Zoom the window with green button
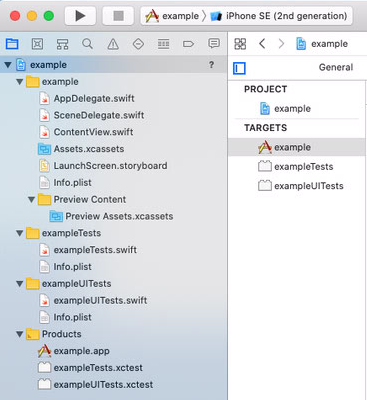The width and height of the screenshot is (367, 400). [x=49, y=16]
